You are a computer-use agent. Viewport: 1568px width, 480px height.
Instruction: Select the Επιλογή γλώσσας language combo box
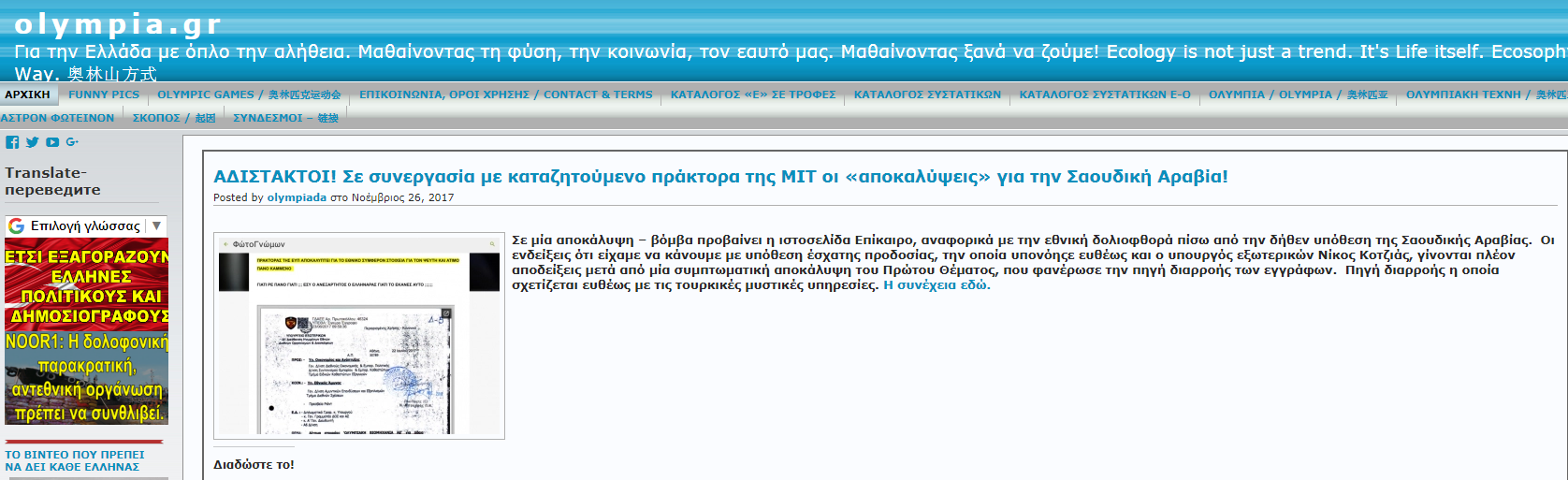(x=85, y=225)
